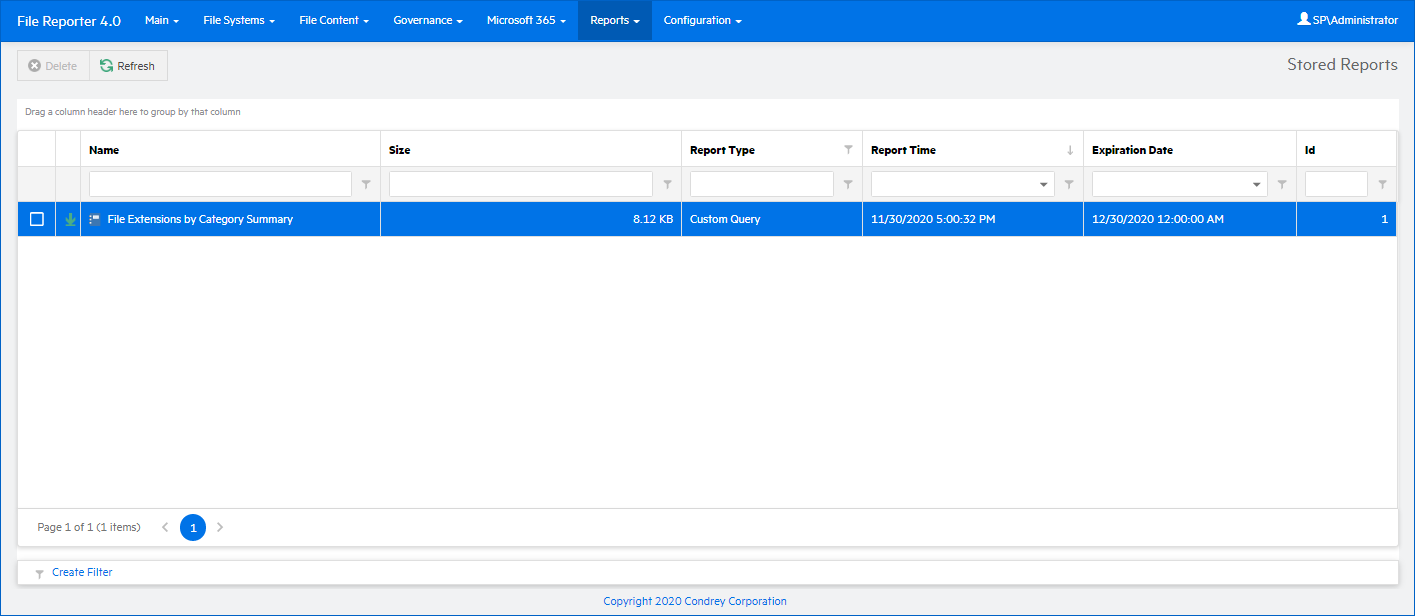Select page 1 in pager
The image size is (1415, 616).
pyautogui.click(x=193, y=527)
